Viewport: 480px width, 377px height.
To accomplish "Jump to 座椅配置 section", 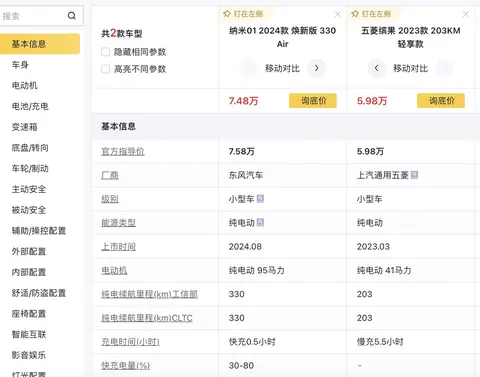I will [29, 314].
